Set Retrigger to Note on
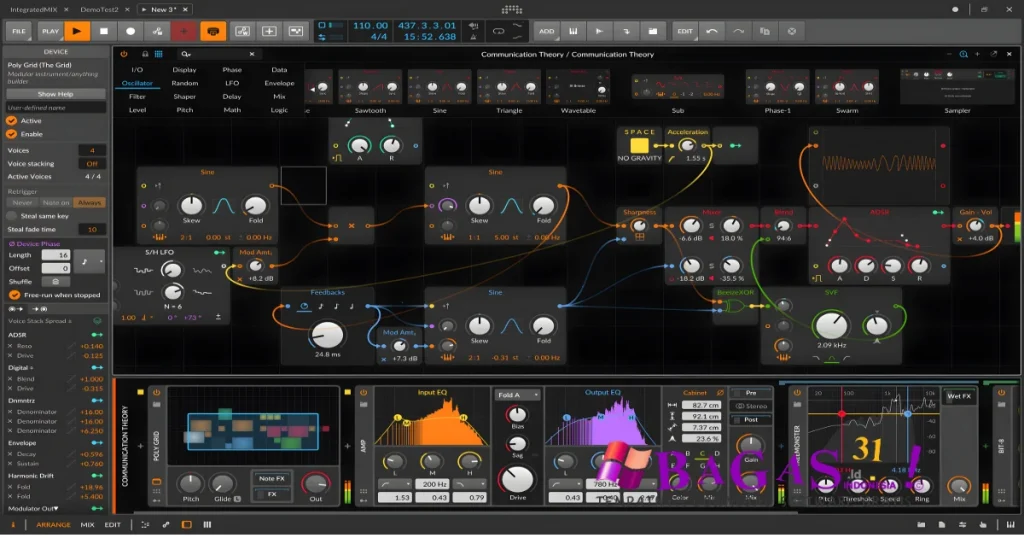Image resolution: width=1024 pixels, height=538 pixels. (x=56, y=203)
